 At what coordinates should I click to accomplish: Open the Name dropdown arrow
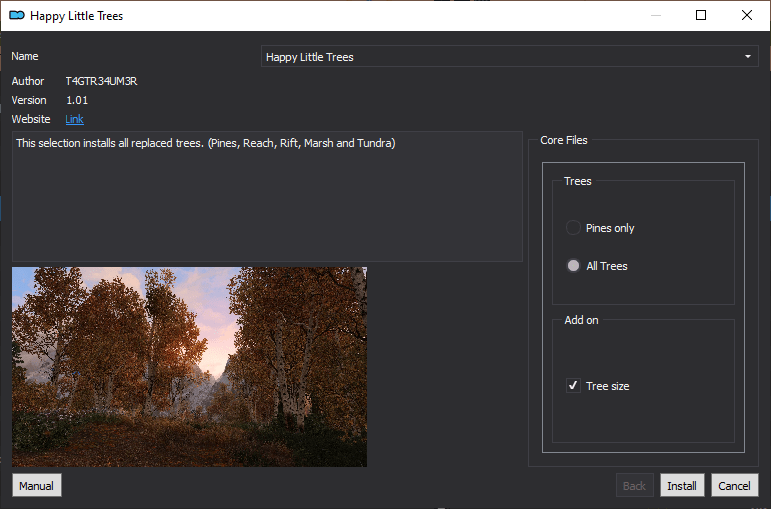coord(747,57)
